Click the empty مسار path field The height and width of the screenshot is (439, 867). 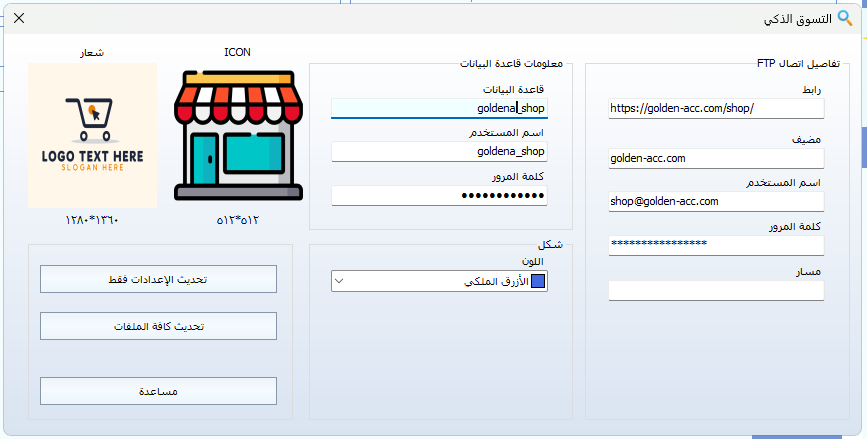(x=715, y=290)
